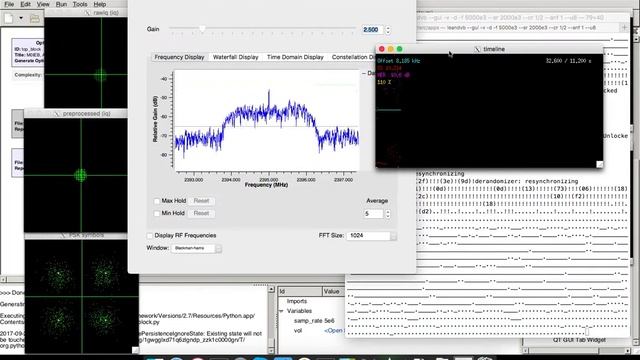Close the timeline window
This screenshot has height=360, width=640.
tap(382, 49)
